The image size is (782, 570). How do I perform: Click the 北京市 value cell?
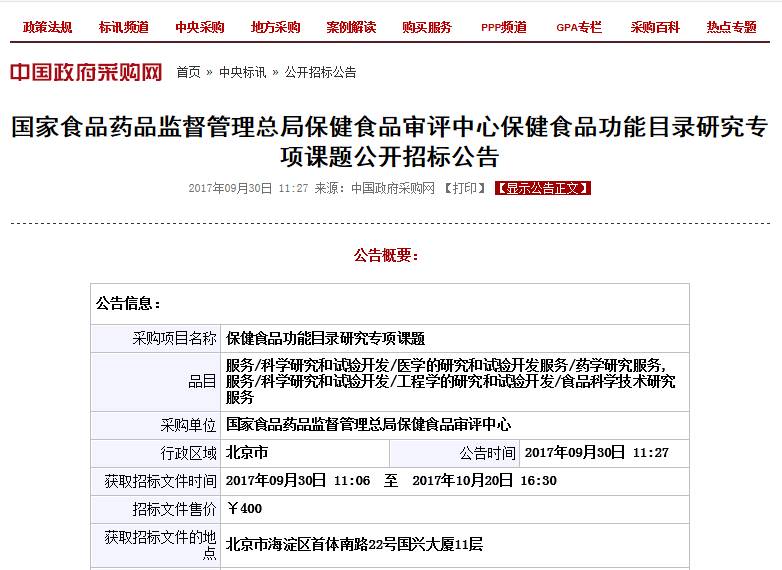(305, 453)
